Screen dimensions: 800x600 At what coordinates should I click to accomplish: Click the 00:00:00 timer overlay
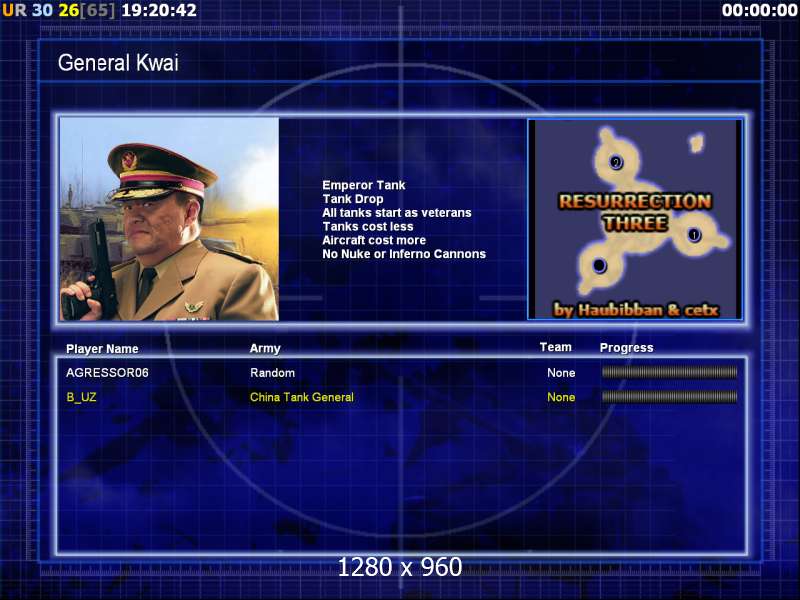pyautogui.click(x=760, y=10)
